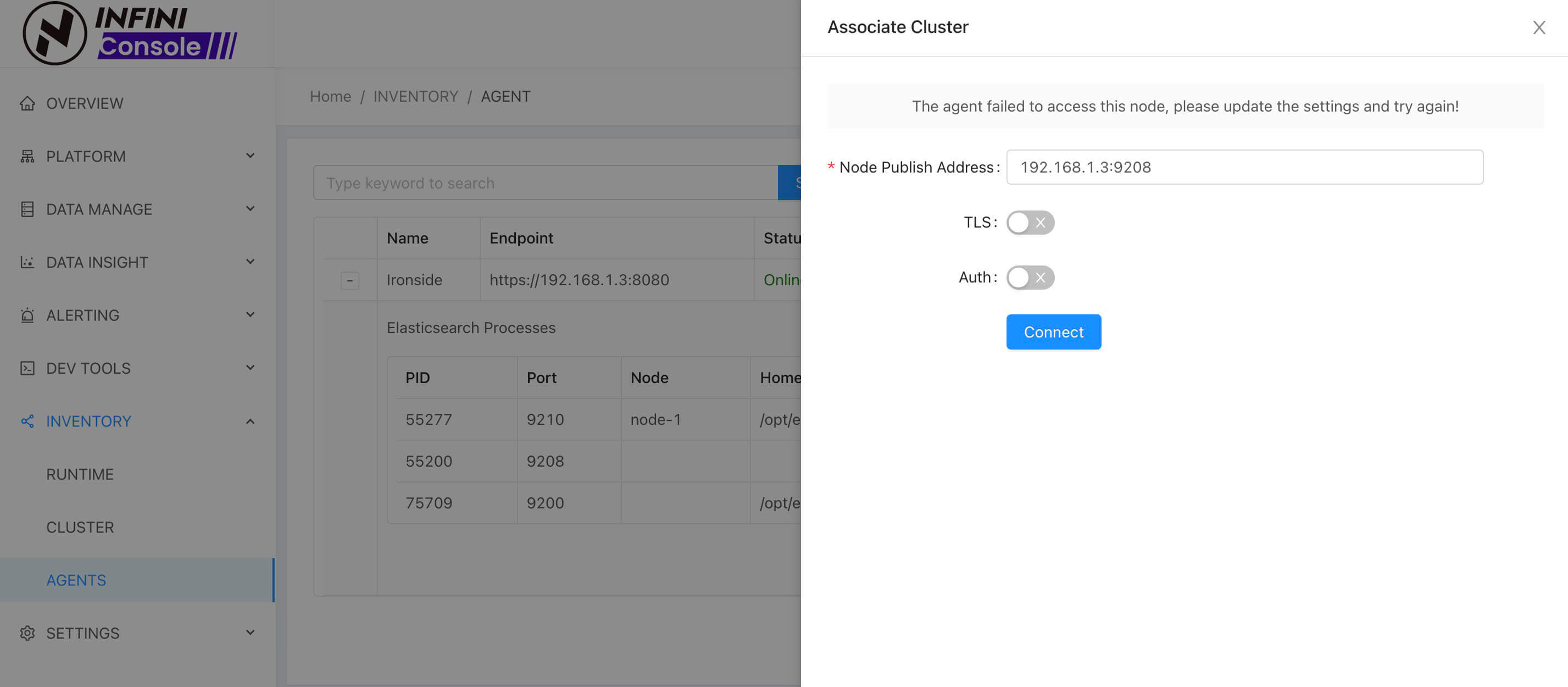Expand the Platform menu chevron
Viewport: 1568px width, 687px height.
[250, 156]
